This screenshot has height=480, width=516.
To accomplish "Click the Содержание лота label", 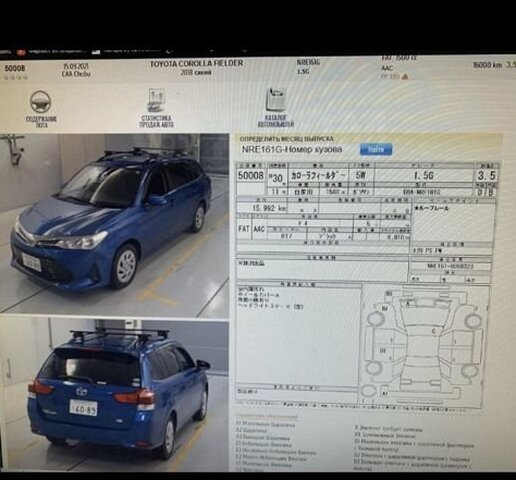I will tap(41, 122).
